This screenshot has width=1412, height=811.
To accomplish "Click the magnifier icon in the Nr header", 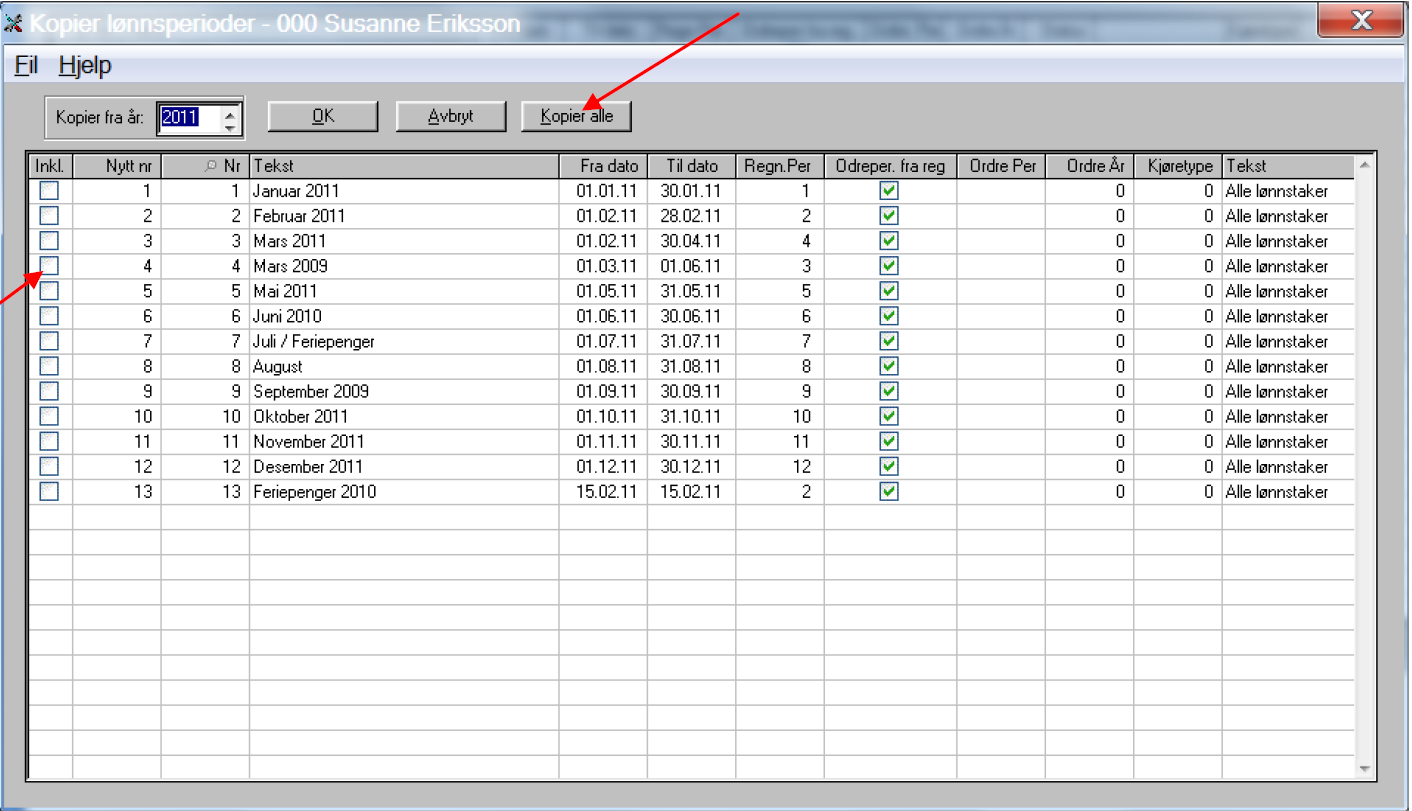I will tap(211, 166).
